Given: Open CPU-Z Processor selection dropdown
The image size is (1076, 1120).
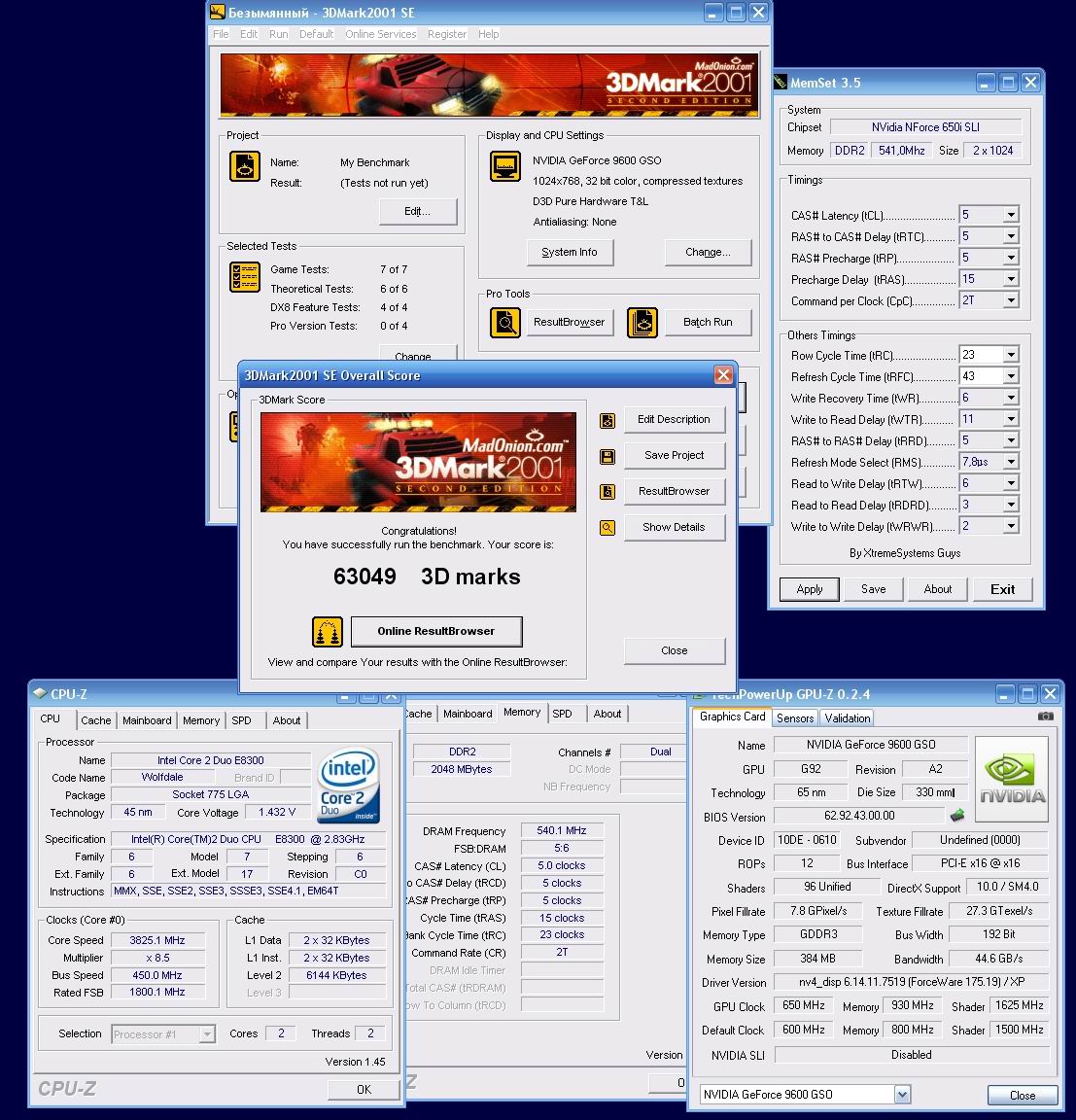Looking at the screenshot, I should coord(207,1034).
